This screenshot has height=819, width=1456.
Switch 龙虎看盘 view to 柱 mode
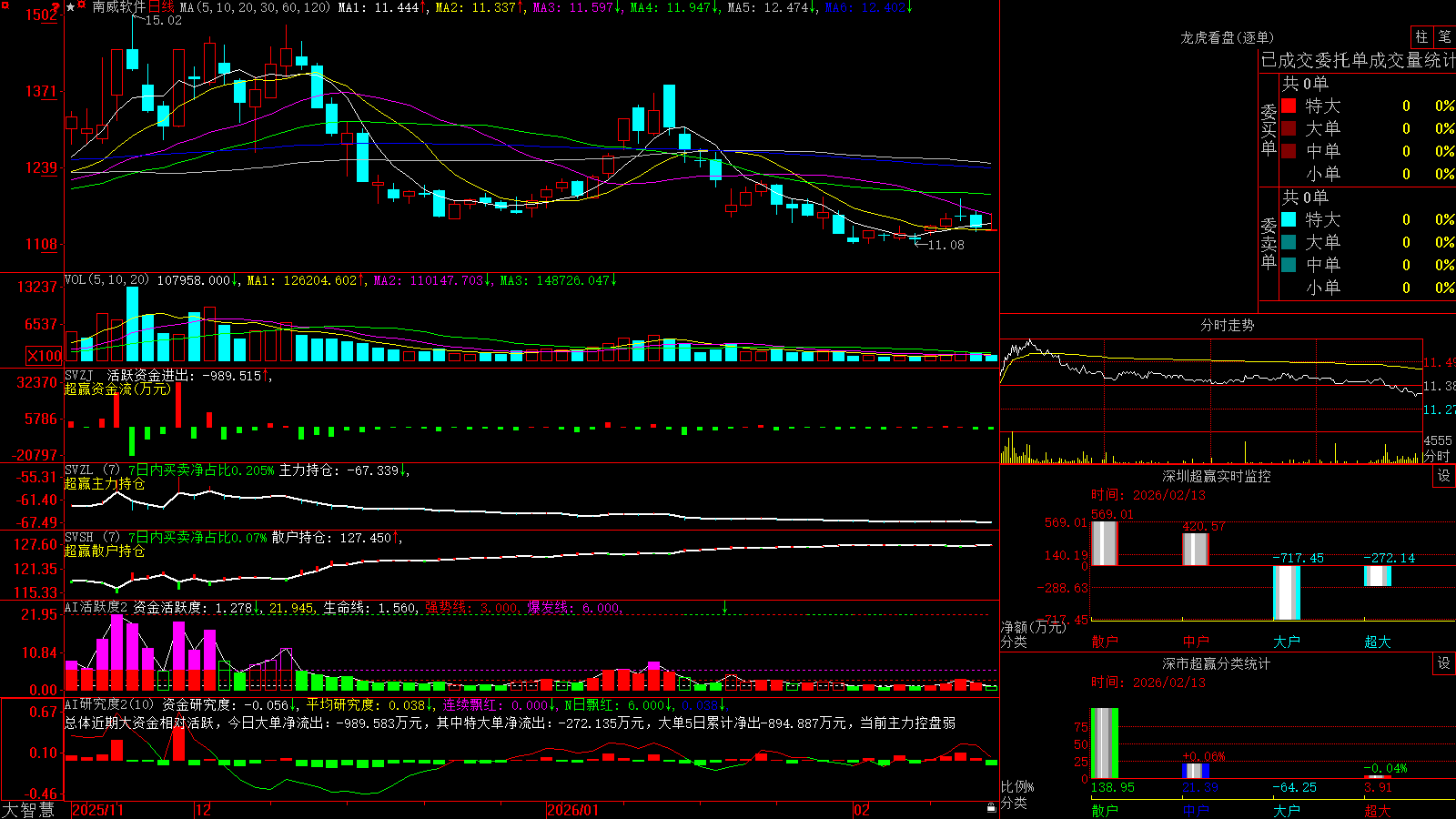click(1421, 36)
